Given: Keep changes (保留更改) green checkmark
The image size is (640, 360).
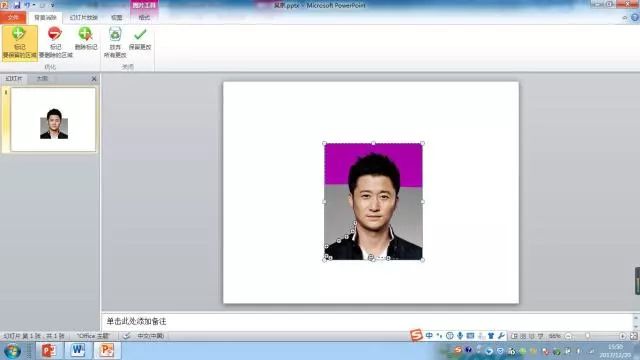Looking at the screenshot, I should pyautogui.click(x=140, y=39).
